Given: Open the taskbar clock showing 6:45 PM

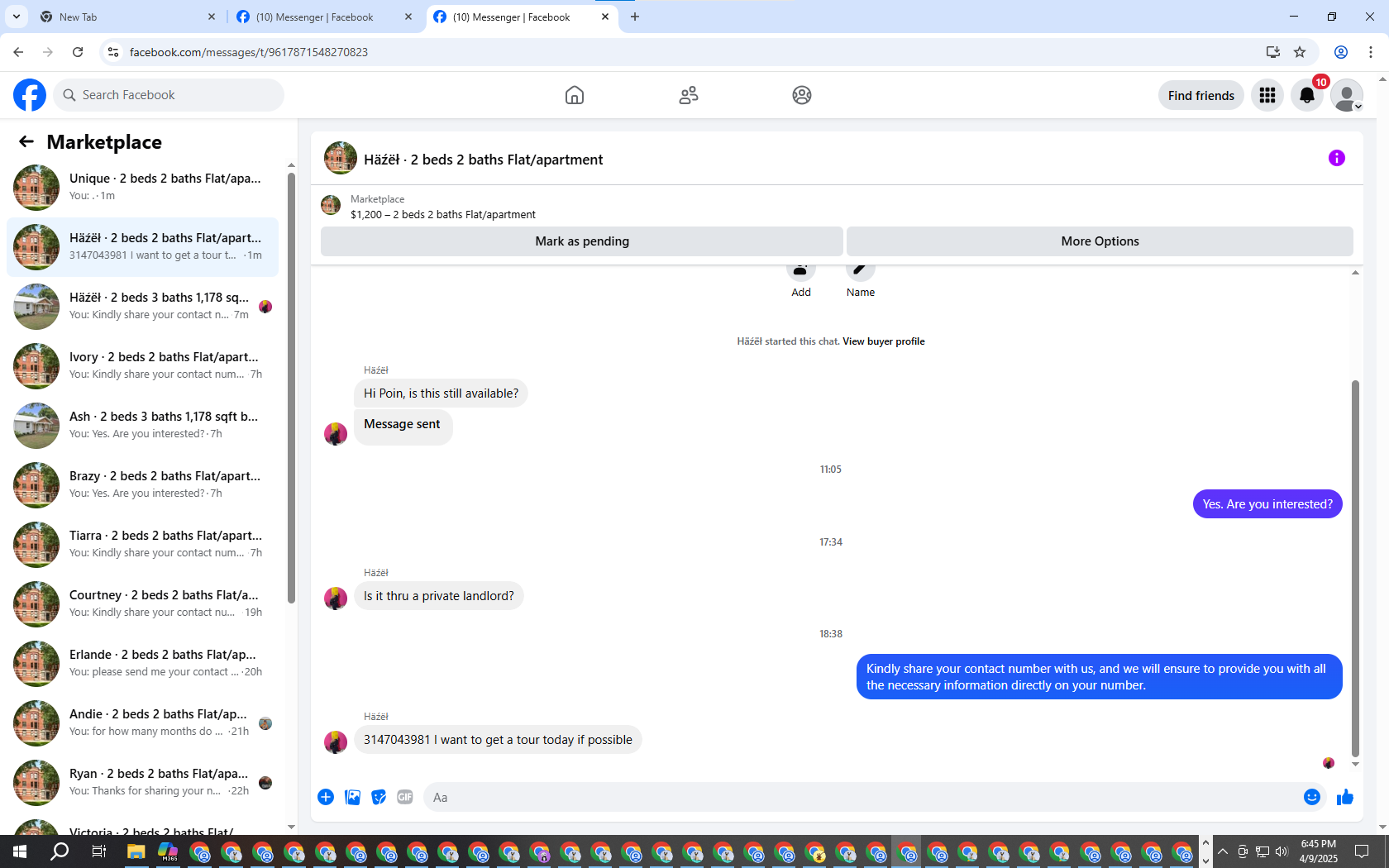Looking at the screenshot, I should pyautogui.click(x=1318, y=851).
